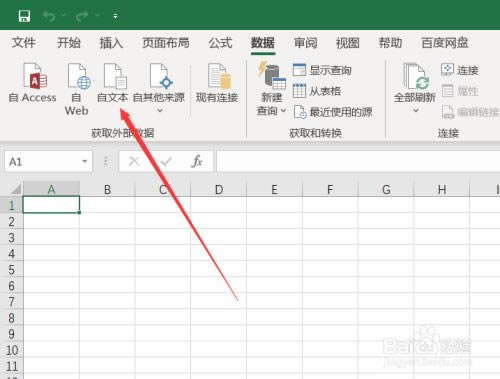Expand the 全部刷新 dropdown arrow

point(416,110)
